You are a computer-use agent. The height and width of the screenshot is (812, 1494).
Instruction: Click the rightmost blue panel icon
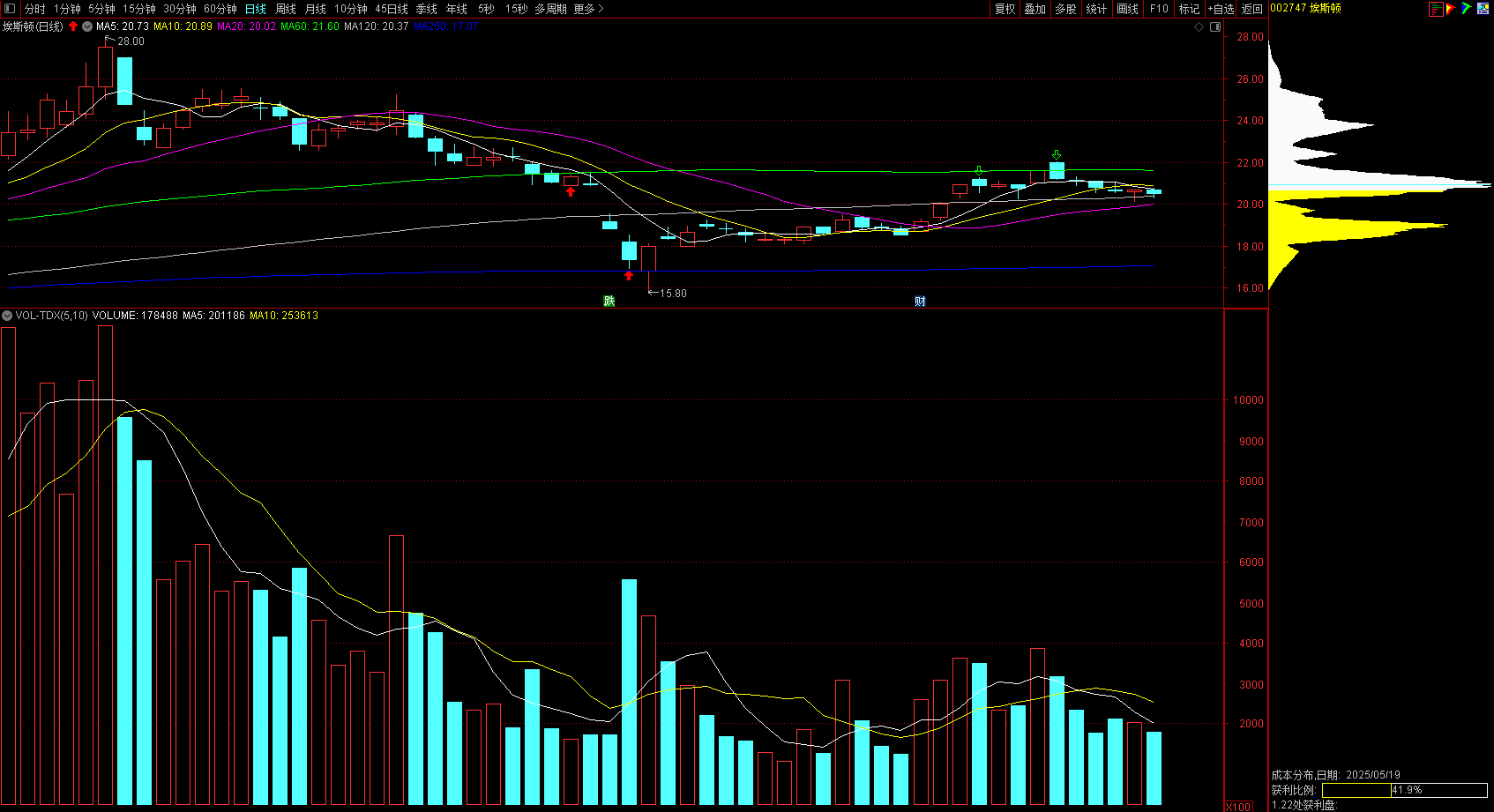pyautogui.click(x=1481, y=9)
